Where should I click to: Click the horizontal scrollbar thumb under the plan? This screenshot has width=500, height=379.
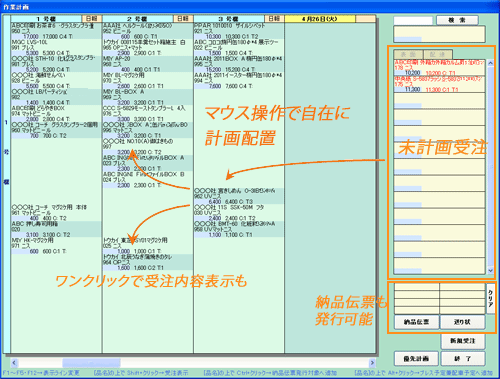[x=91, y=362]
